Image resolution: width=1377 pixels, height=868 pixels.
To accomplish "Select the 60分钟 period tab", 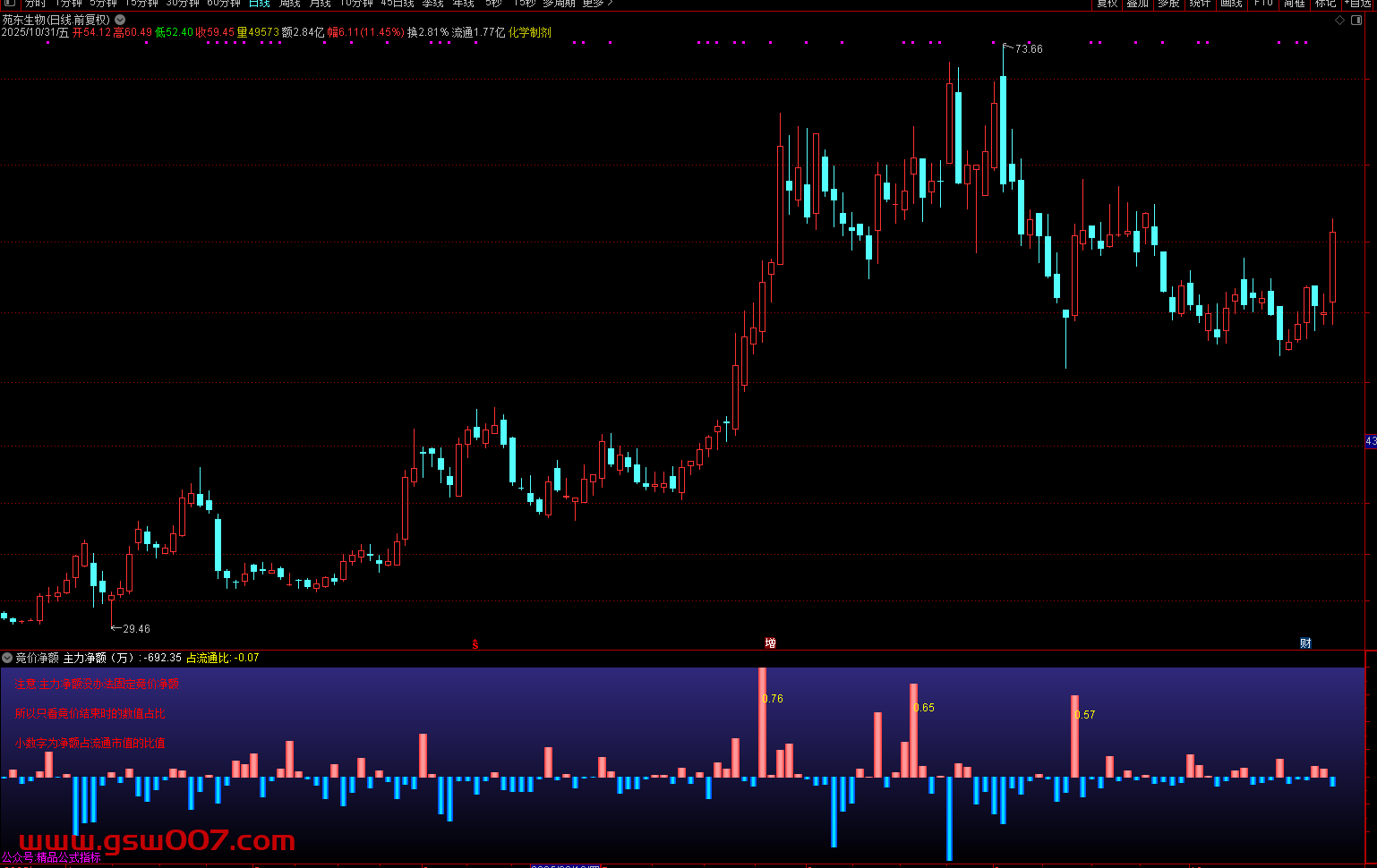I will (224, 4).
